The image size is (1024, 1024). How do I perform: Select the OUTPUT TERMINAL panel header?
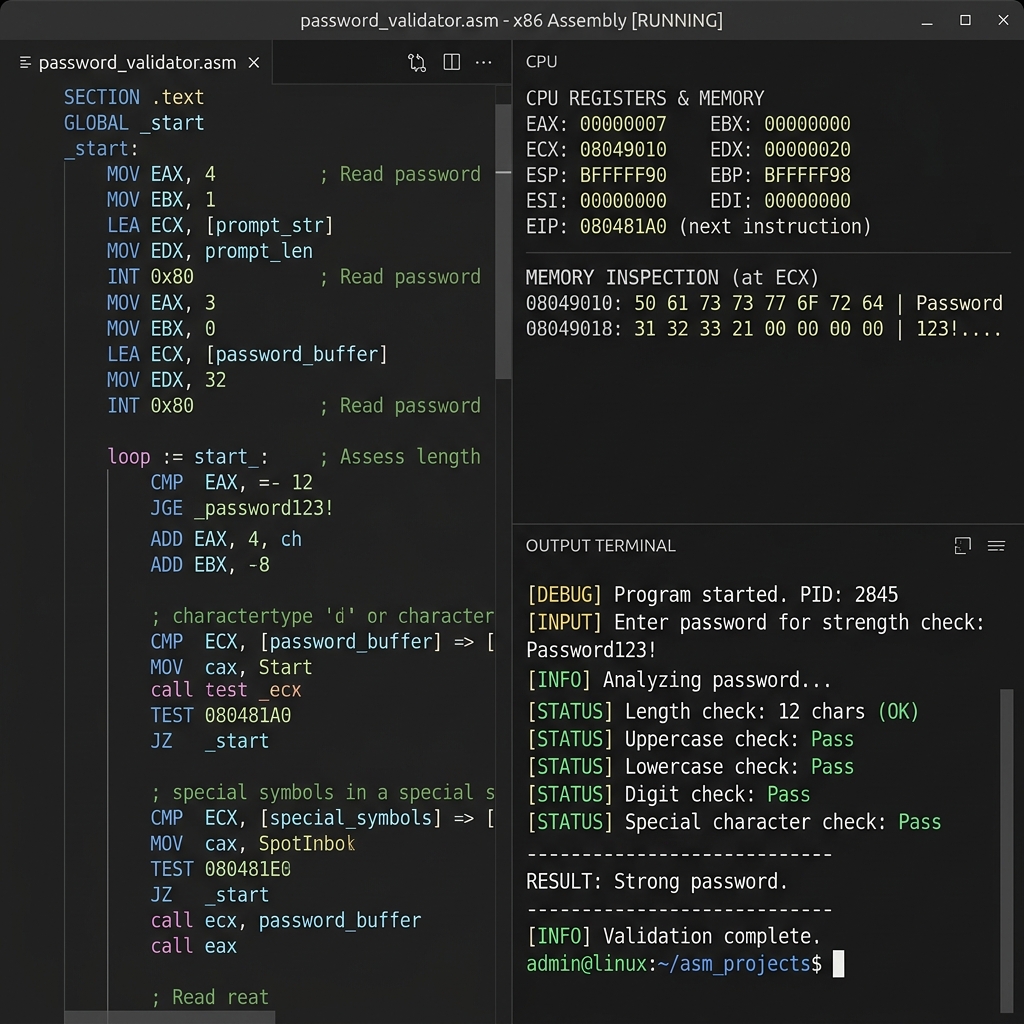coord(600,545)
